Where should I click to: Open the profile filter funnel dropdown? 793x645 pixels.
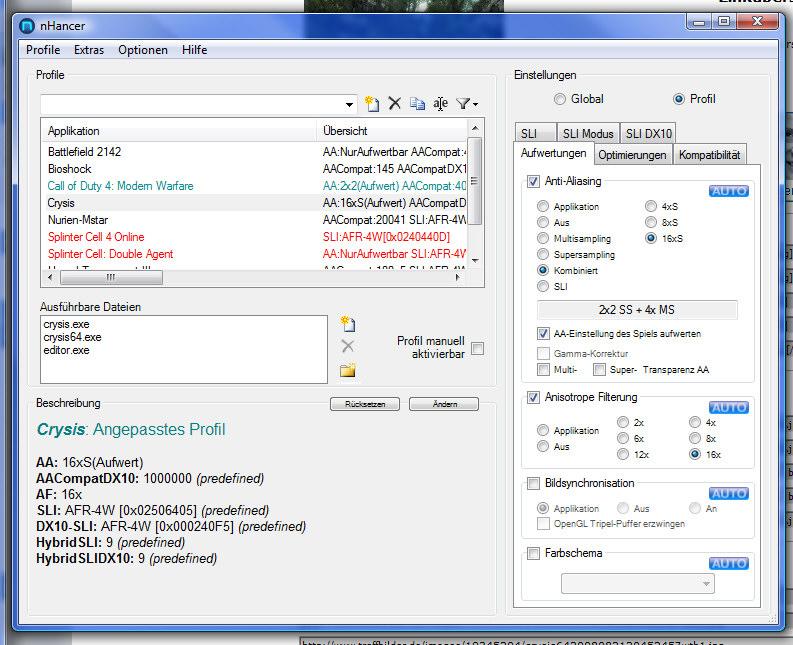467,104
